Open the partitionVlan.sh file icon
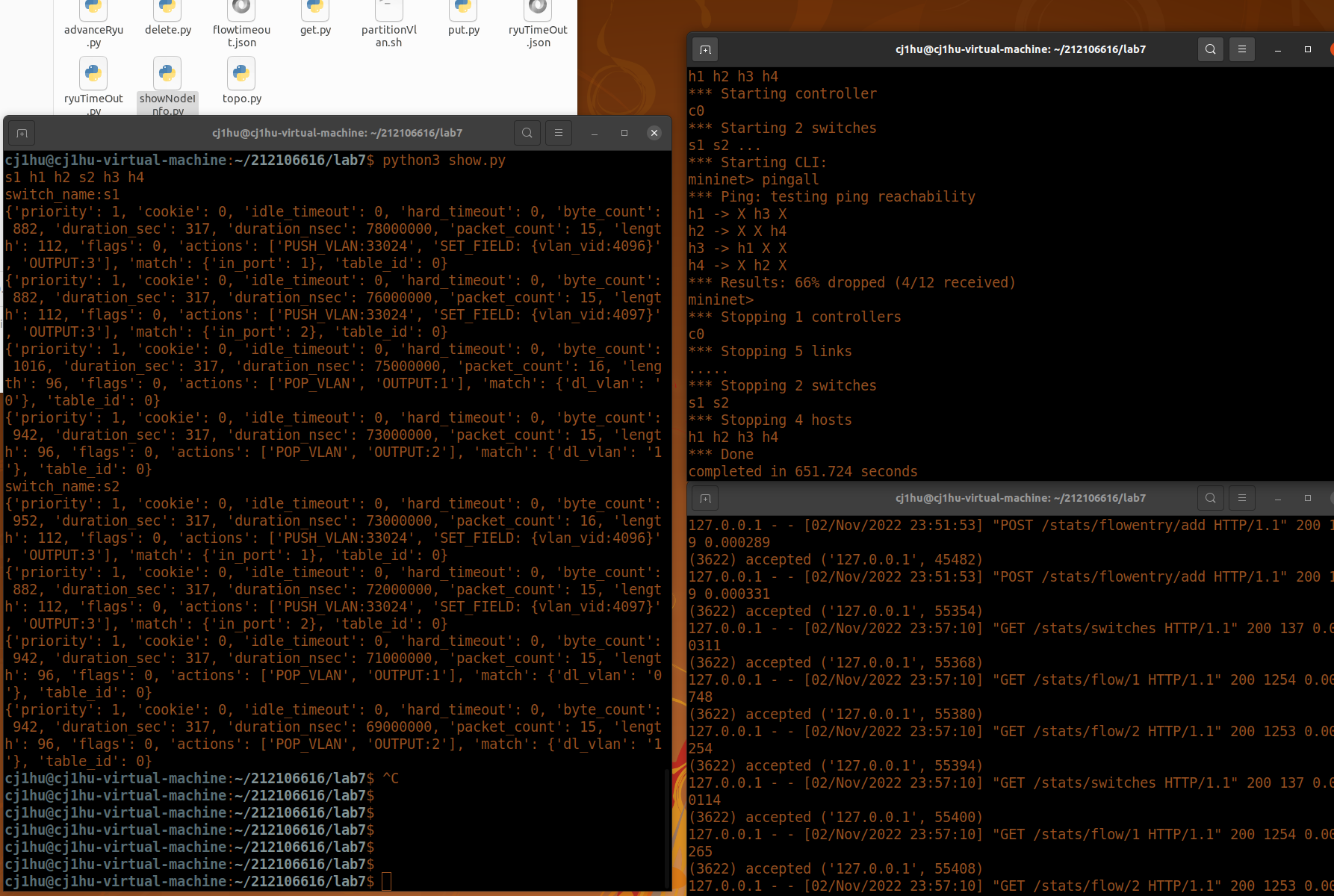This screenshot has height=896, width=1334. click(x=388, y=10)
